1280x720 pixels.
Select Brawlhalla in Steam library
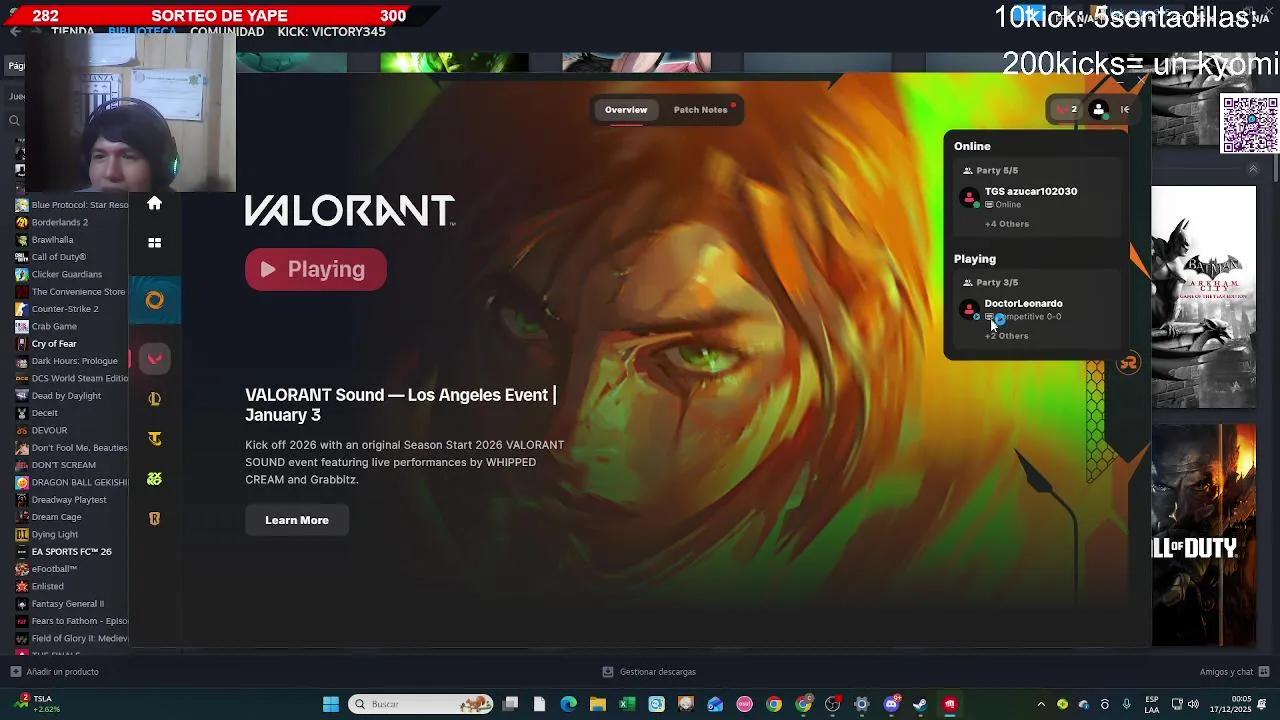pyautogui.click(x=52, y=240)
